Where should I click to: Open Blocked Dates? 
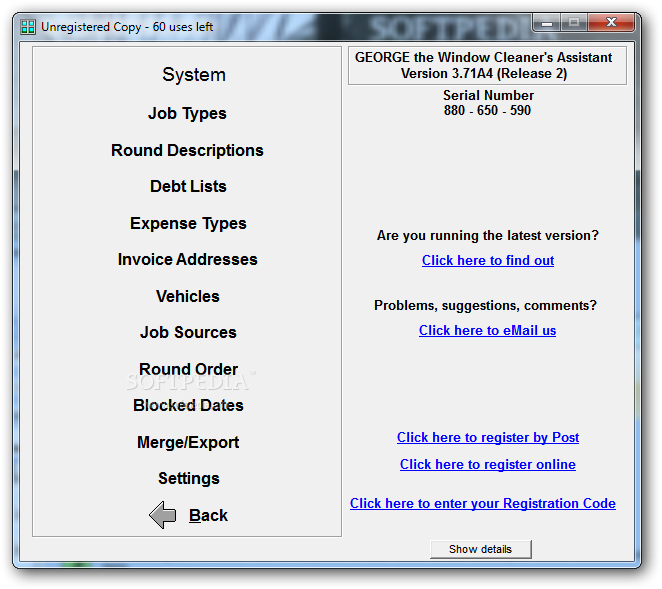tap(188, 405)
